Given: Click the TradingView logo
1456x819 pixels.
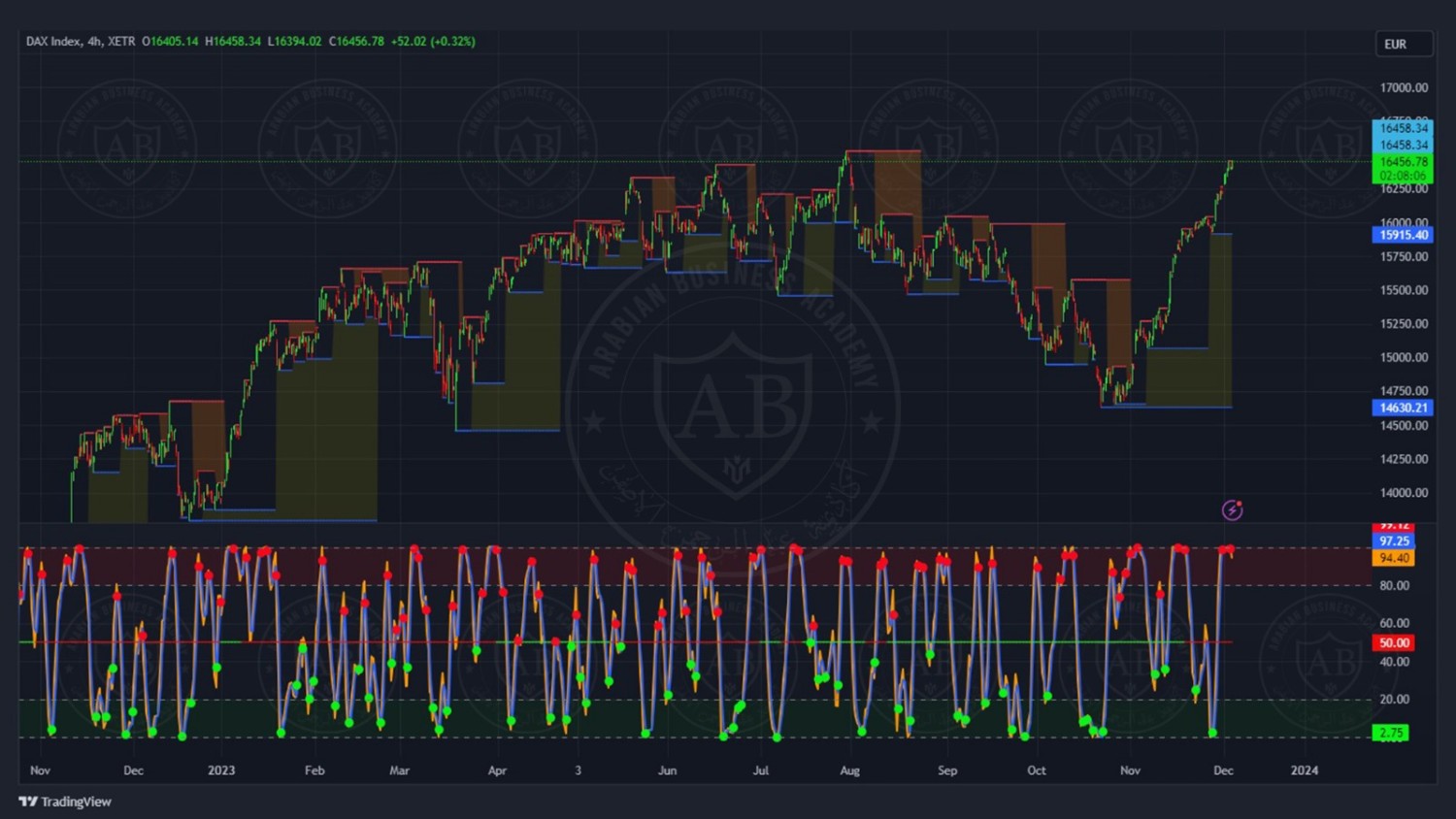Looking at the screenshot, I should tap(65, 802).
